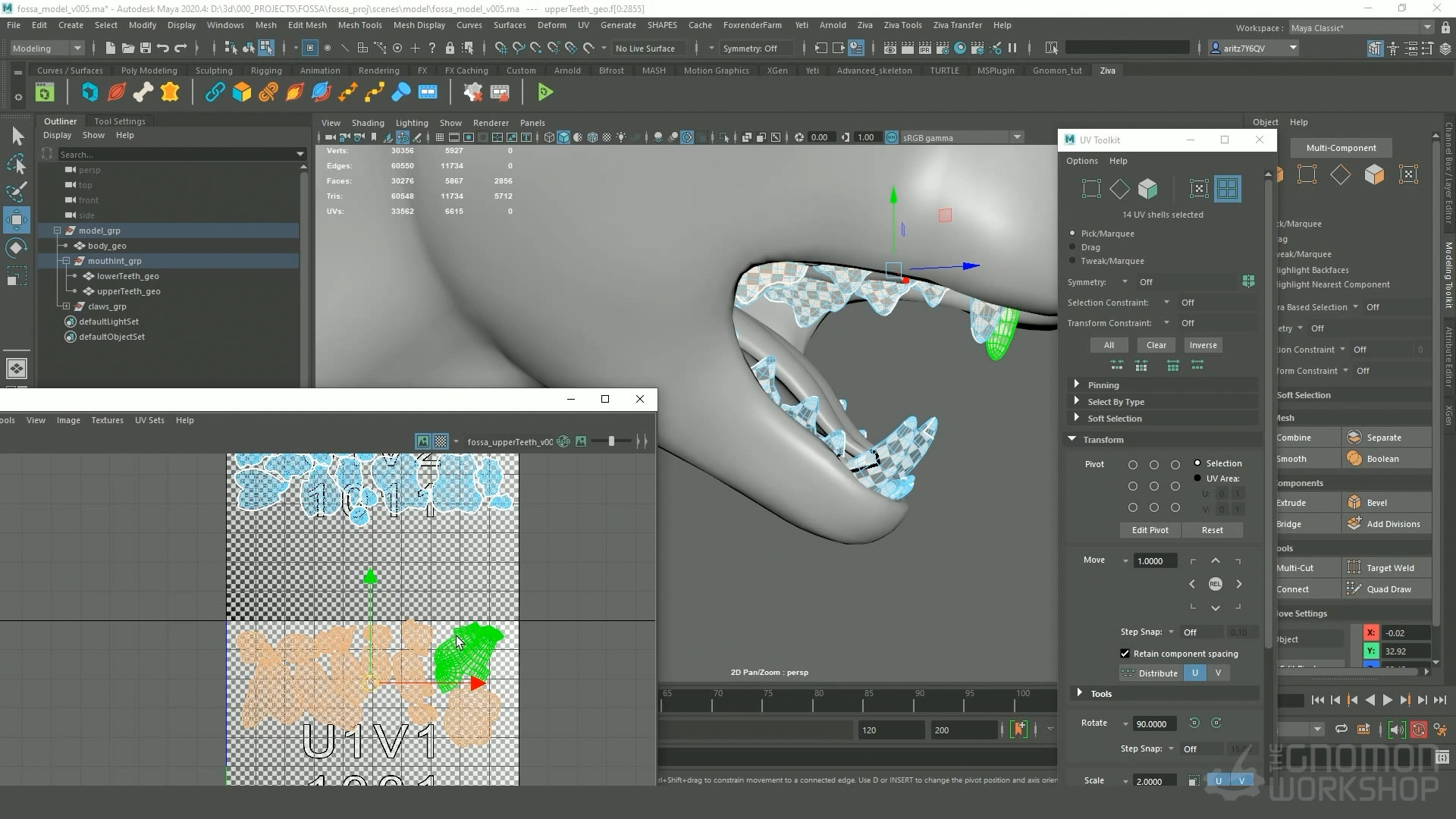This screenshot has width=1456, height=819.
Task: Adjust the UV editor texture dim slider
Action: (x=611, y=441)
